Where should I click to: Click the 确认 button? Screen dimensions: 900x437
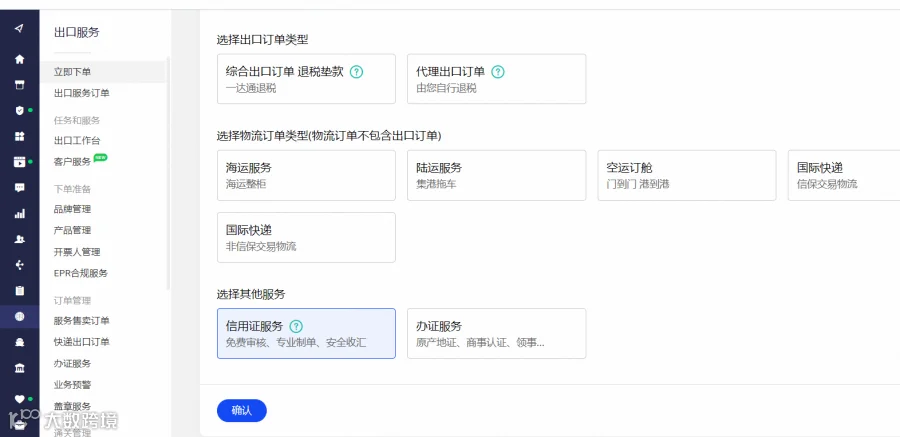tap(242, 411)
